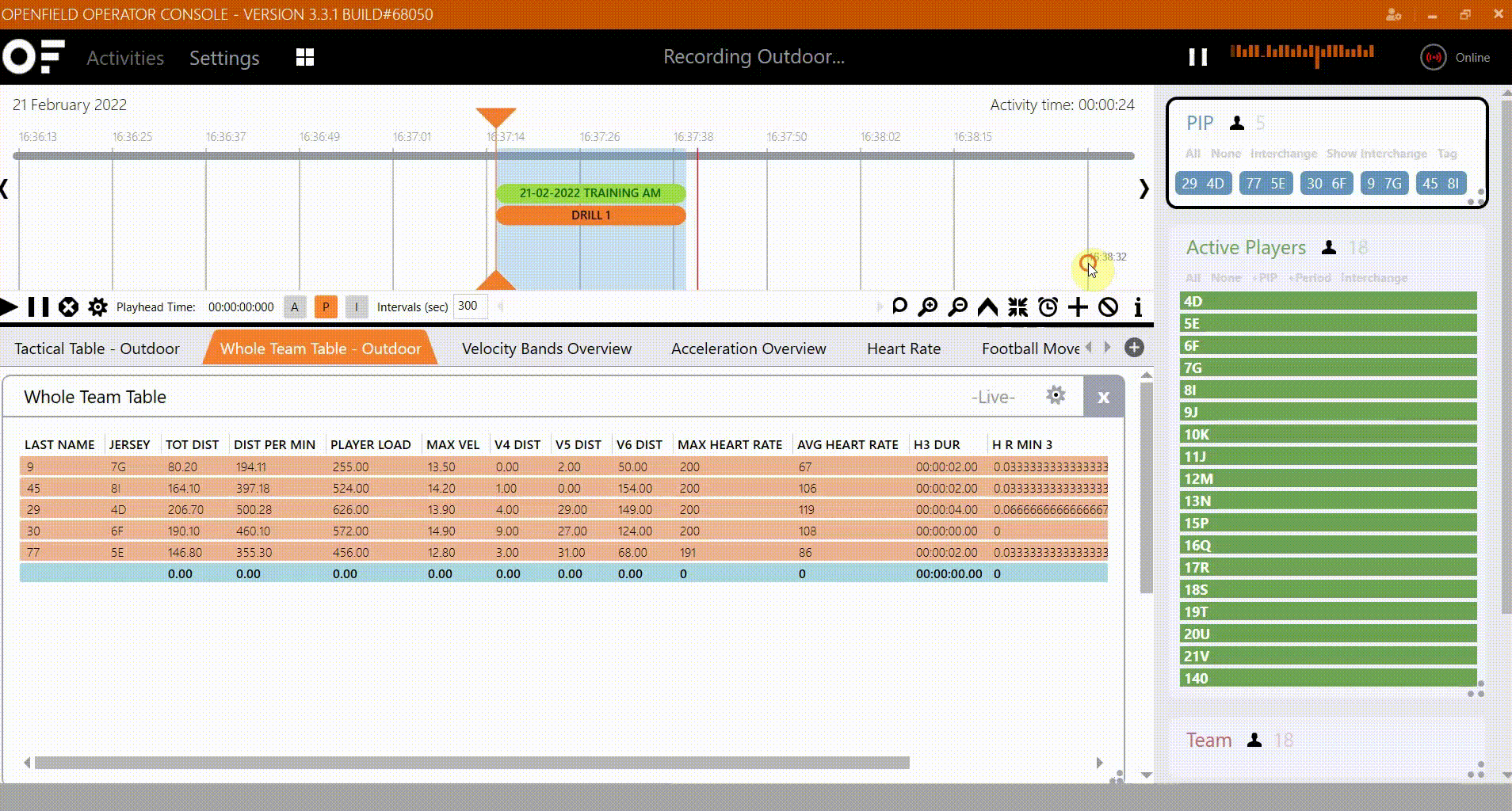Image resolution: width=1512 pixels, height=811 pixels.
Task: Click the left small arrow beside Intervals field
Action: (x=500, y=307)
